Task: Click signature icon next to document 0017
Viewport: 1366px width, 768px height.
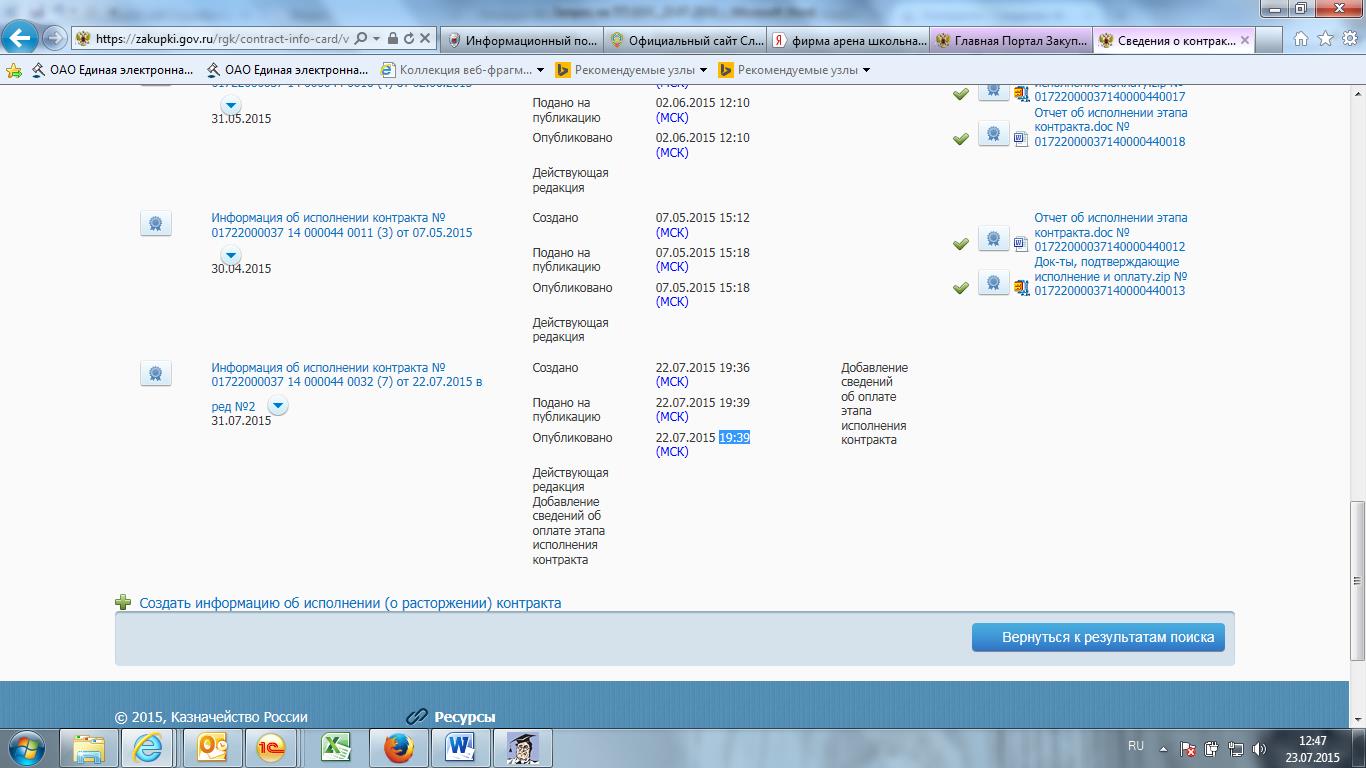Action: 993,90
